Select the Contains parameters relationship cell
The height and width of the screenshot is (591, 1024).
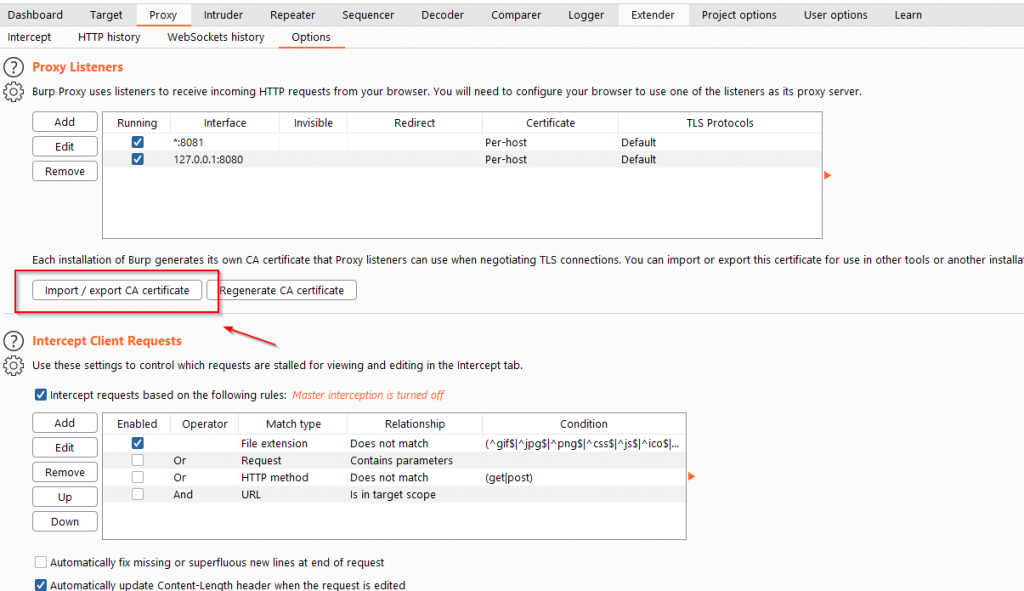coord(415,460)
